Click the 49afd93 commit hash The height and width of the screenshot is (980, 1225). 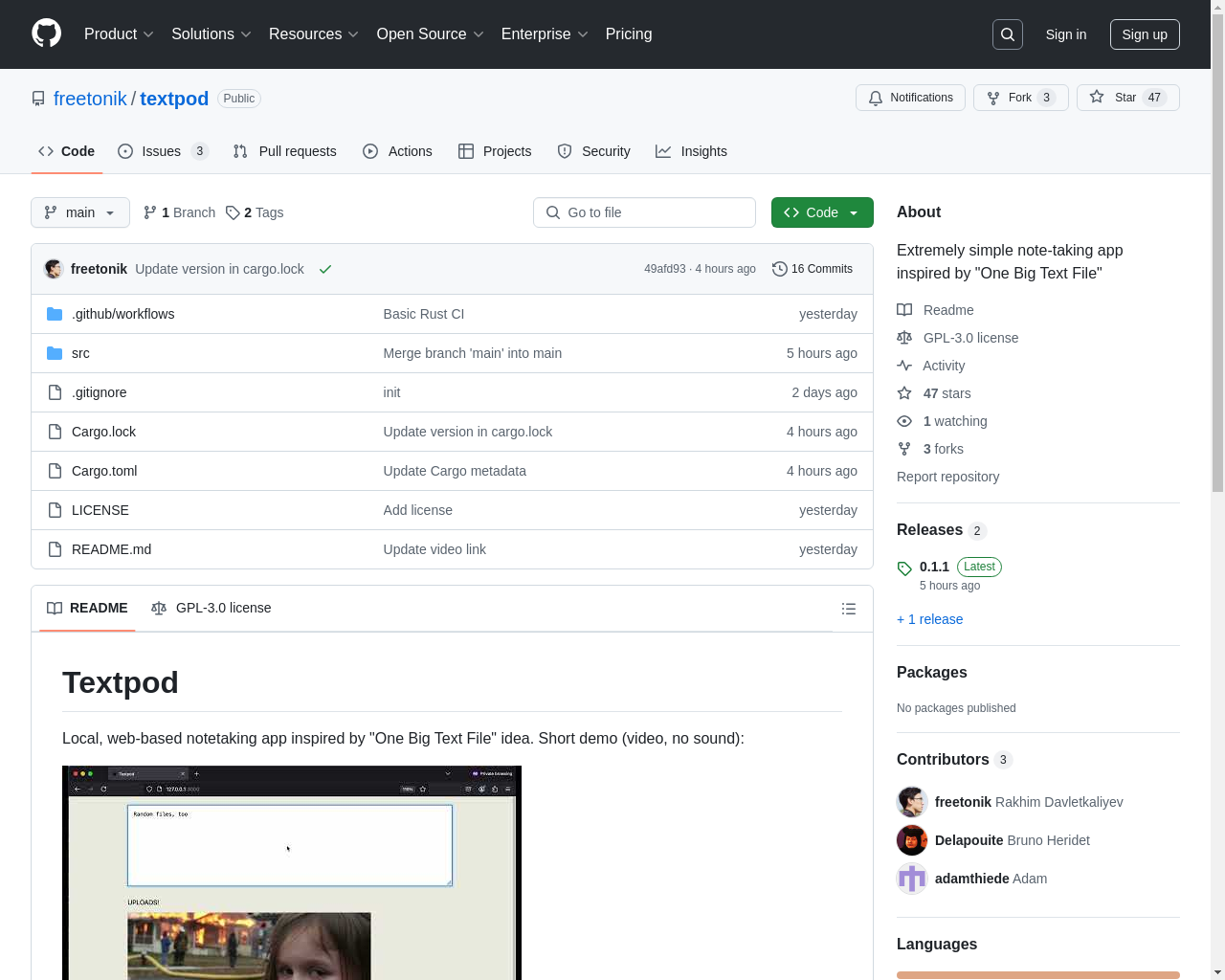[664, 269]
